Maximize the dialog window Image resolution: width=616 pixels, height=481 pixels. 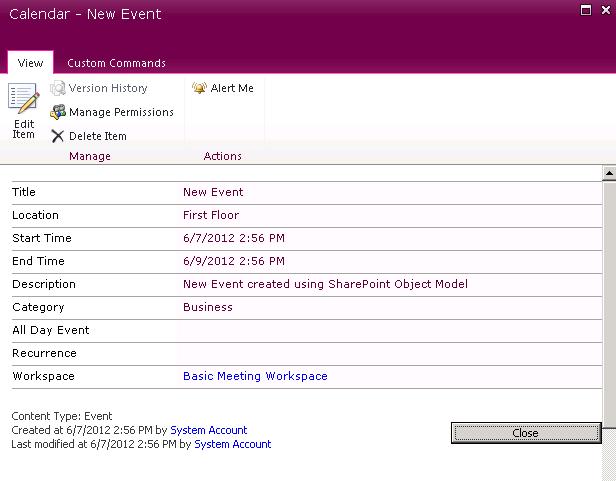[586, 10]
